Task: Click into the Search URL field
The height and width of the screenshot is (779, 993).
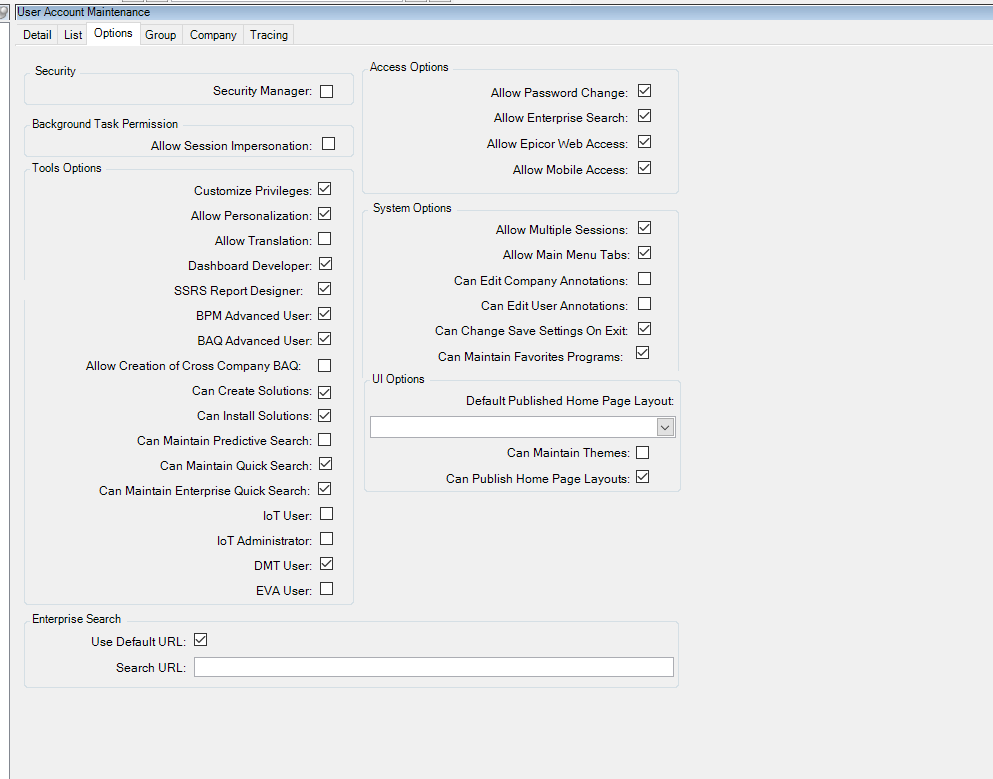Action: coord(434,667)
